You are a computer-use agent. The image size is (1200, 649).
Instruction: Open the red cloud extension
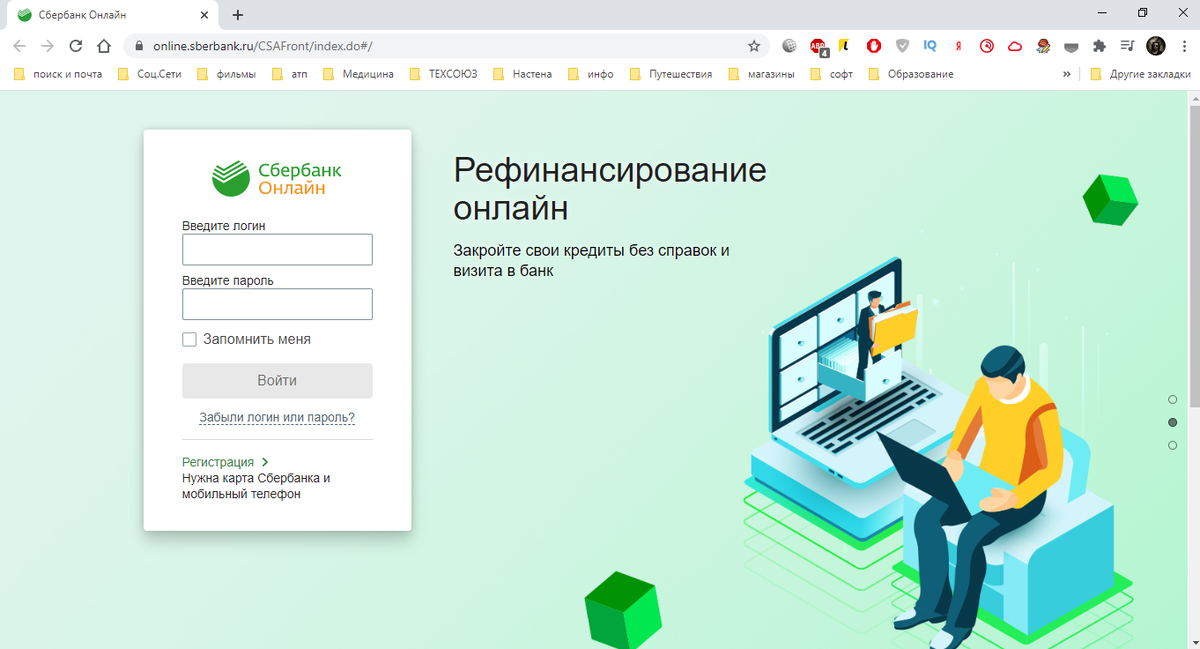click(1015, 46)
